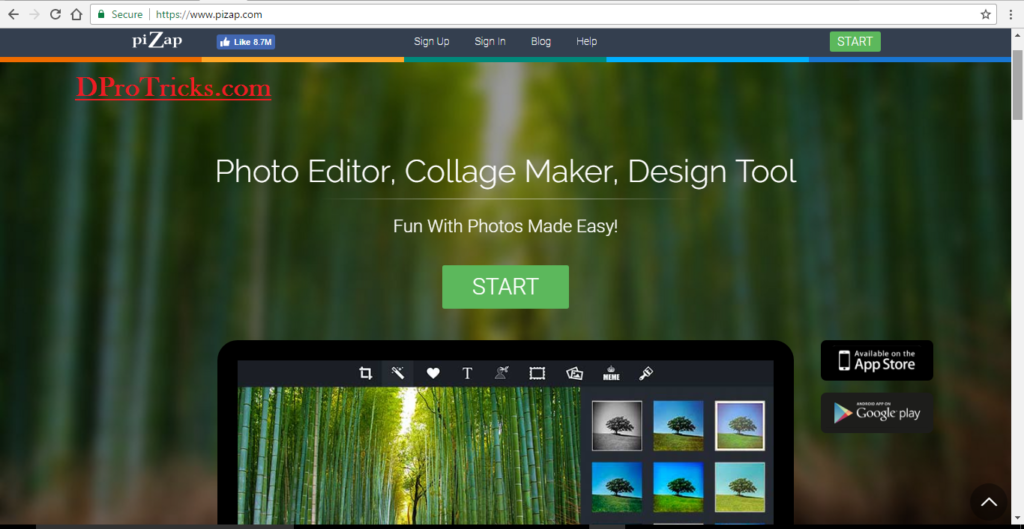The image size is (1024, 529).
Task: Open Chrome's three-dot menu
Action: coord(1010,14)
